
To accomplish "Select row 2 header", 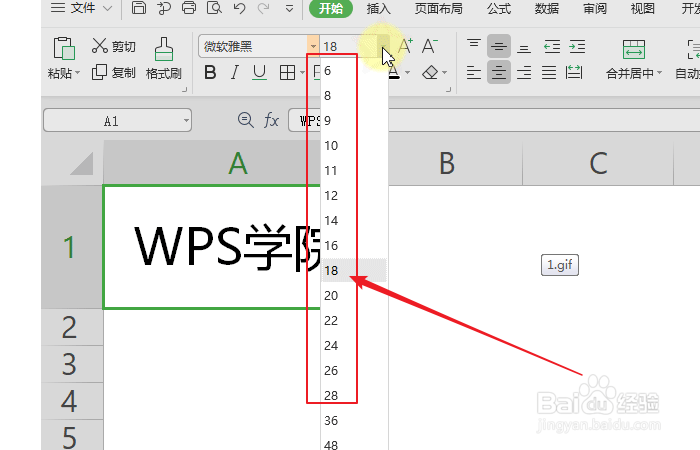I will tap(72, 327).
